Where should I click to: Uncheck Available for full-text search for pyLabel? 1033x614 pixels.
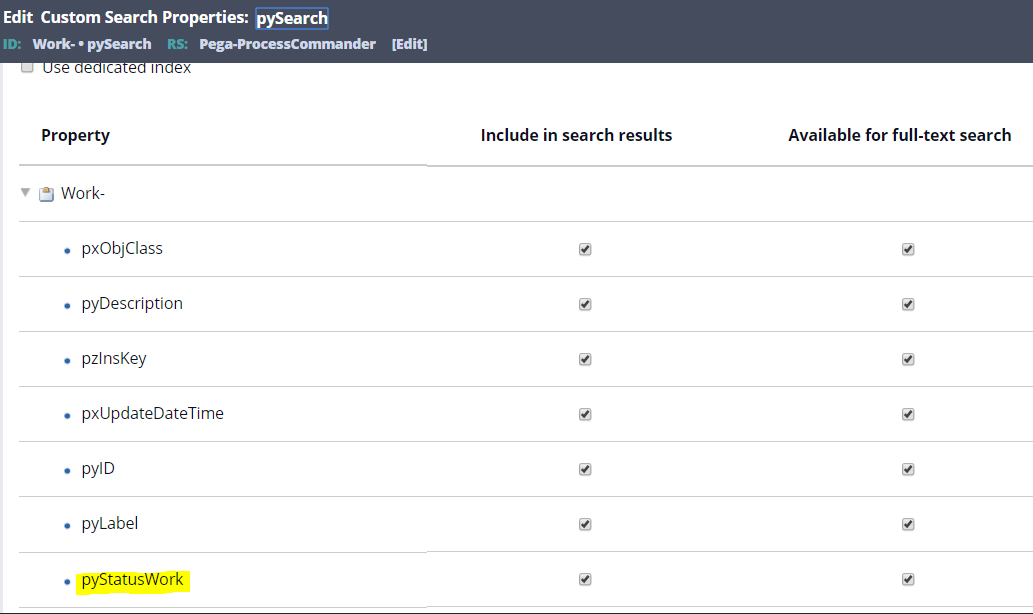908,523
